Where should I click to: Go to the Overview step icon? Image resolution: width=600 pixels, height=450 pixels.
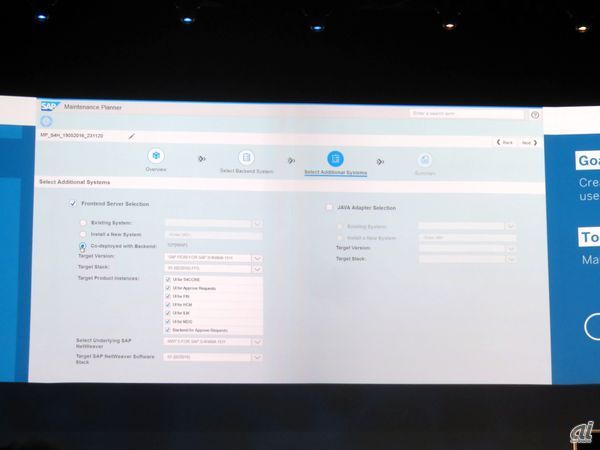coord(156,156)
